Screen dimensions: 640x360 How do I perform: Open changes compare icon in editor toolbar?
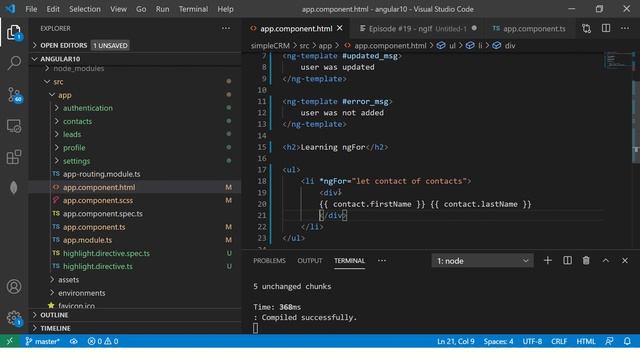pos(587,28)
